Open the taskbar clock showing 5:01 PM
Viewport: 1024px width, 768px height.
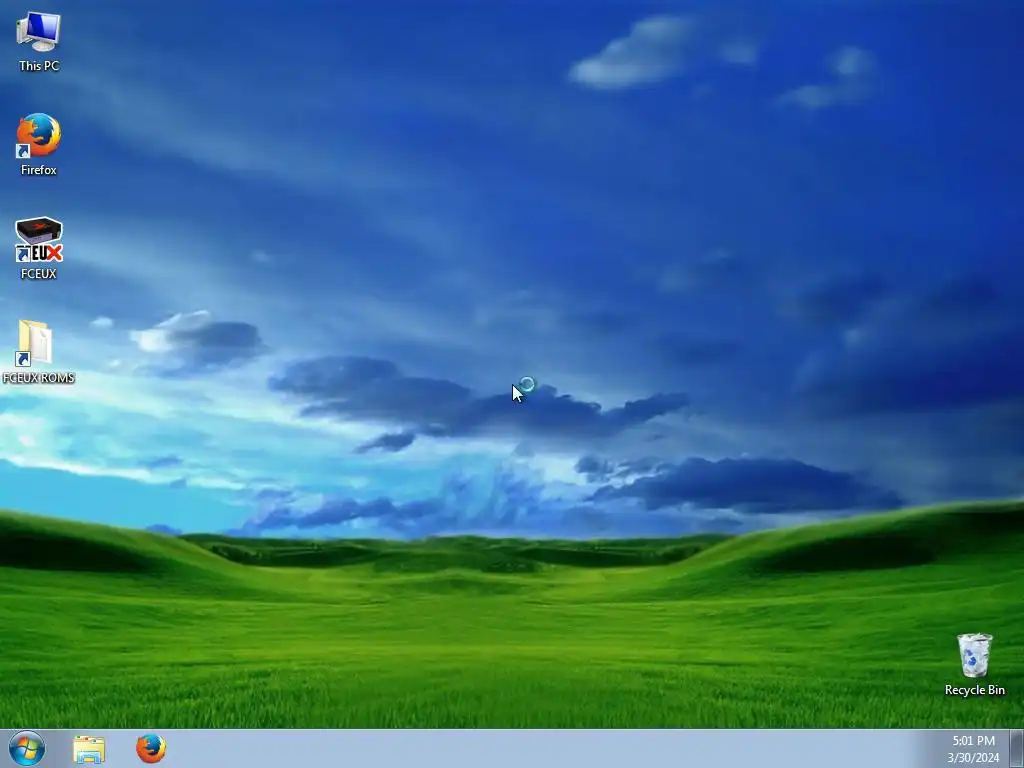(x=973, y=749)
